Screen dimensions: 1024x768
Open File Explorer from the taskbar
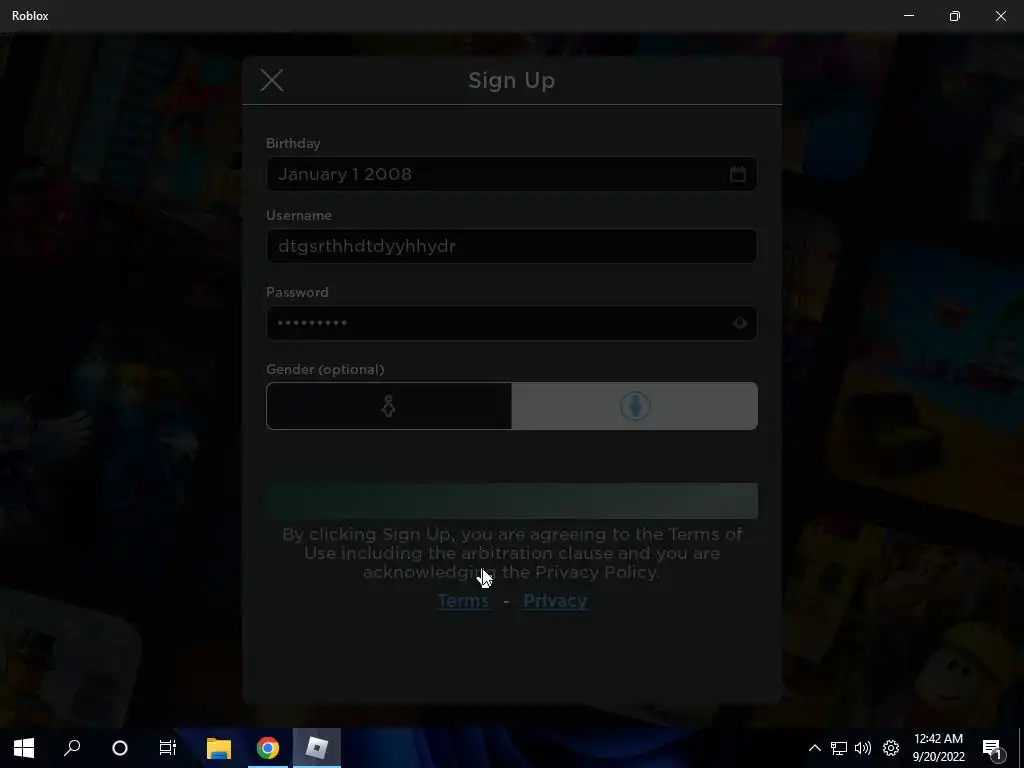pos(219,748)
